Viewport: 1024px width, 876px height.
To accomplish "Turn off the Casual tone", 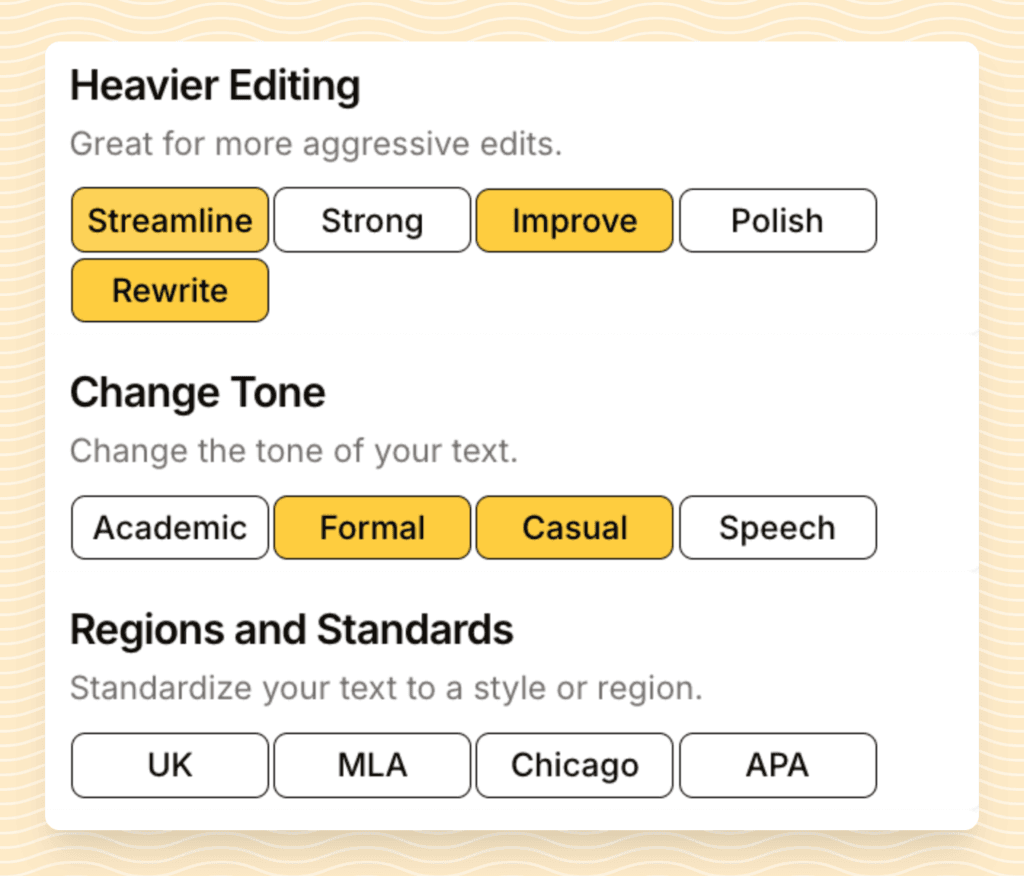I will (574, 527).
